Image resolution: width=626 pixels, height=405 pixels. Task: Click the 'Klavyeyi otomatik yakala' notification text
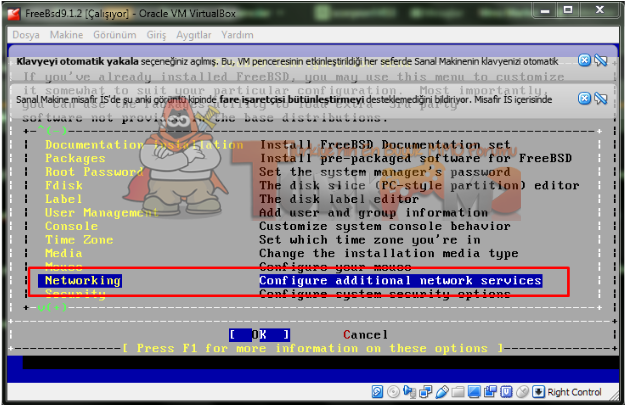coord(77,61)
